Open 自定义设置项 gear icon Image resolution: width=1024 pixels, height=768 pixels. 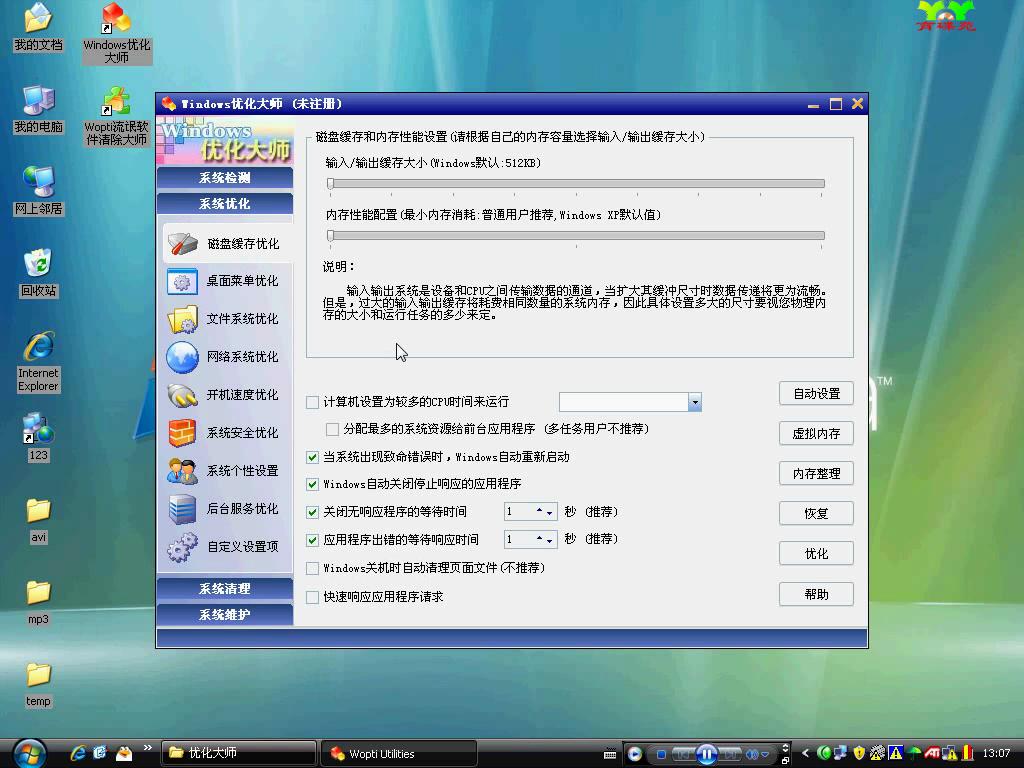(x=182, y=547)
